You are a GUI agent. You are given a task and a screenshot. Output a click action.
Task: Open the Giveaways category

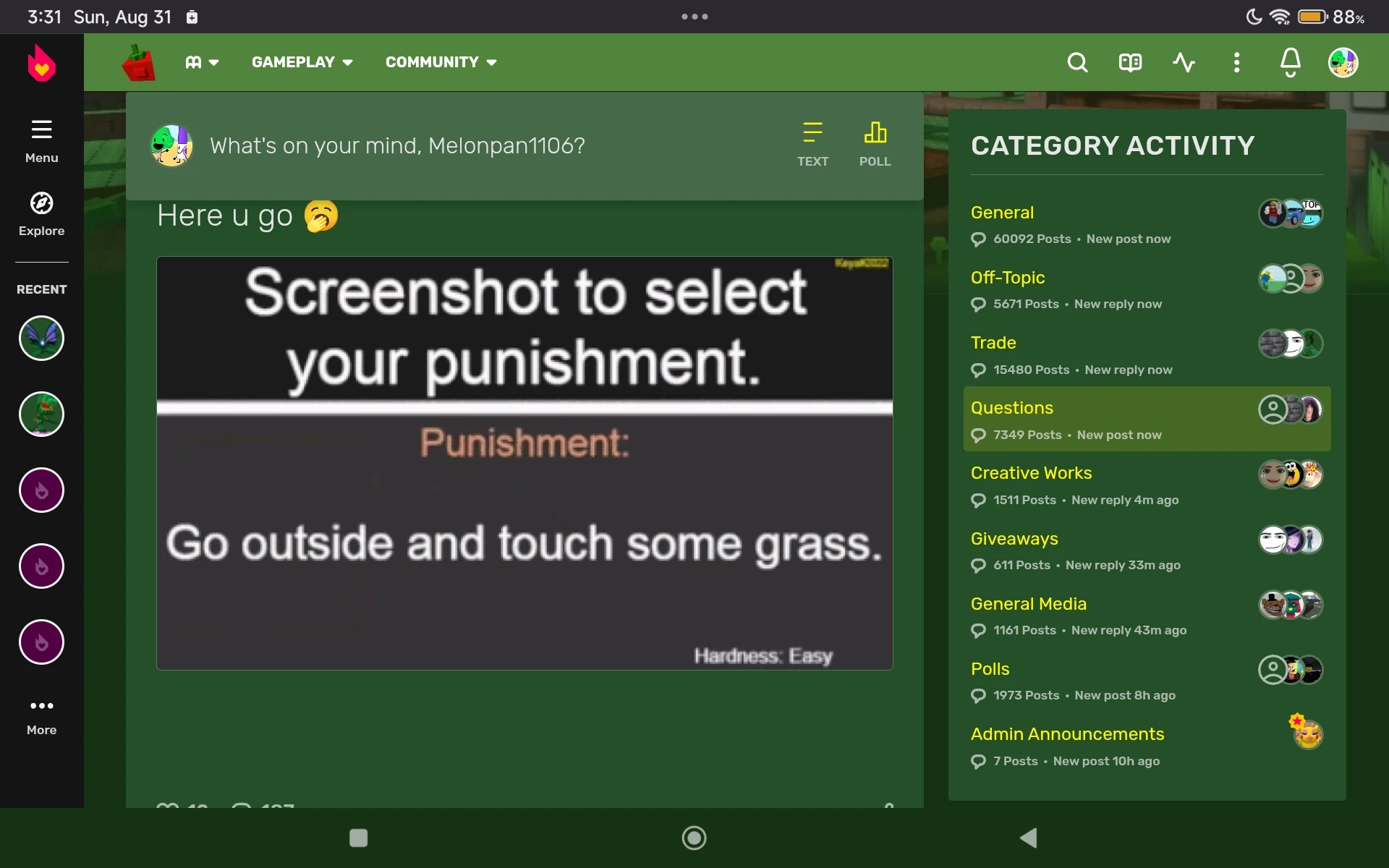pos(1014,539)
